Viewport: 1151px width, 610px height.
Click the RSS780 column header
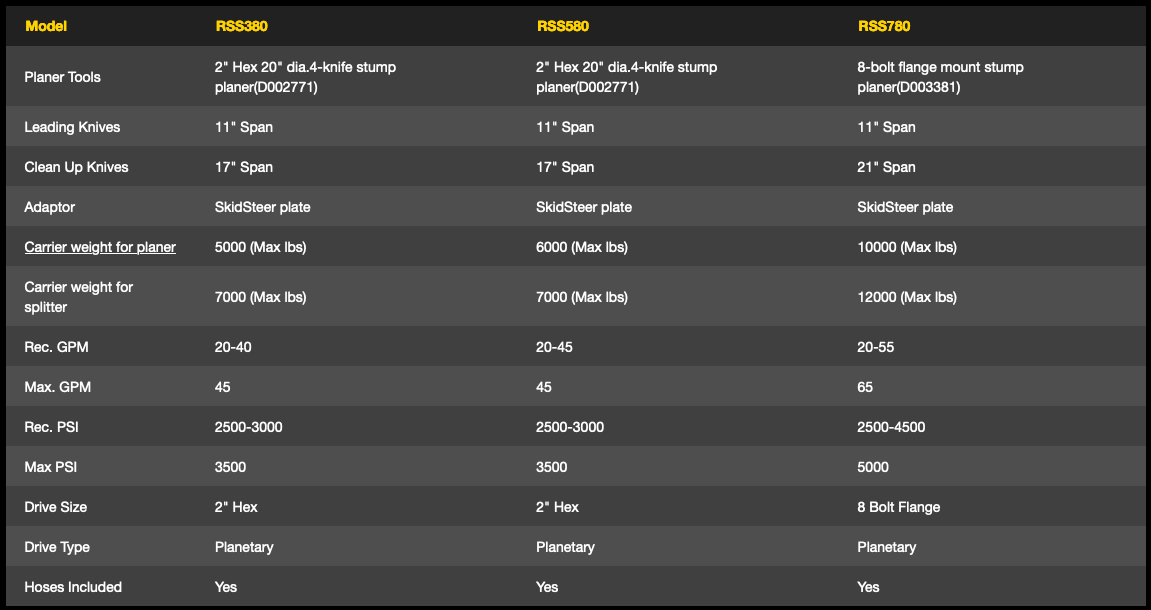coord(884,26)
